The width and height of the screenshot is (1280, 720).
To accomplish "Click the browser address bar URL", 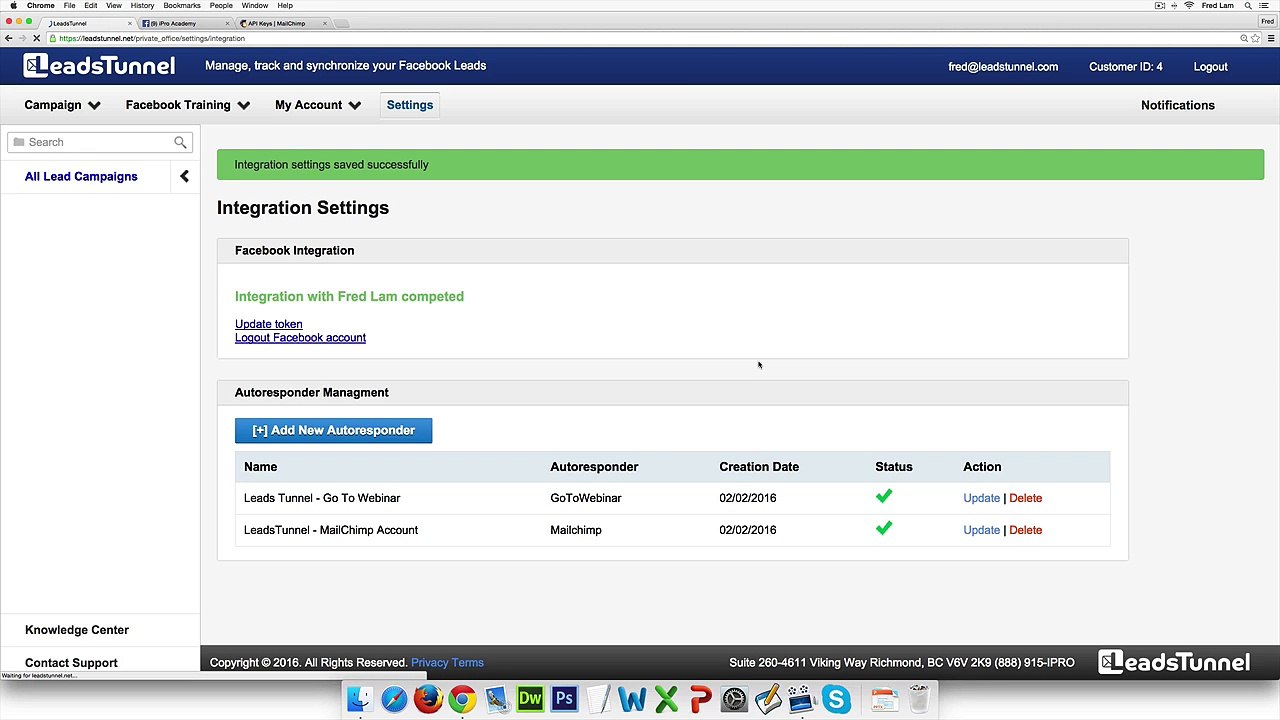I will 151,38.
